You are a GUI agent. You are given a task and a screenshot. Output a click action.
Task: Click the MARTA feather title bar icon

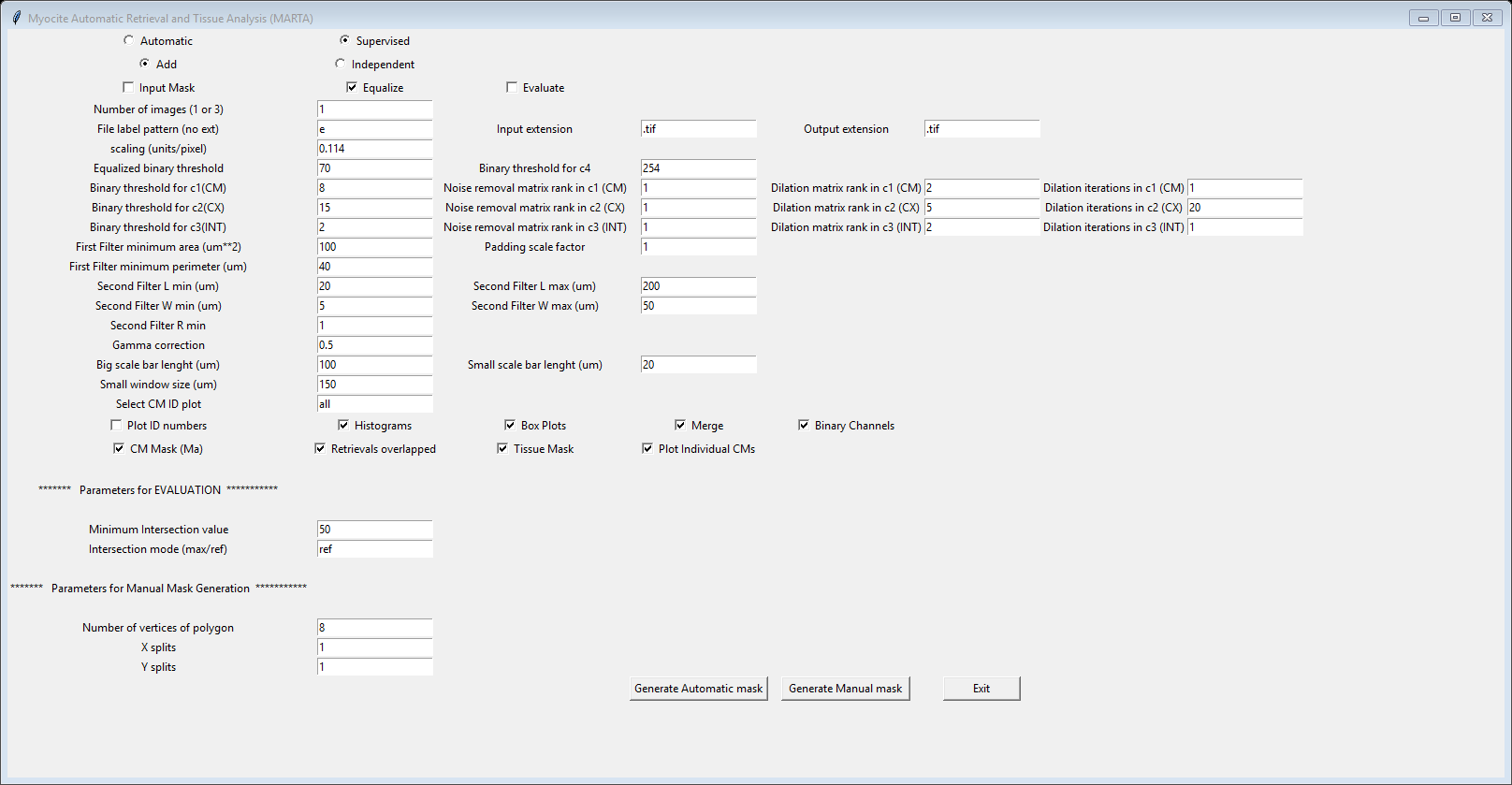pyautogui.click(x=16, y=18)
